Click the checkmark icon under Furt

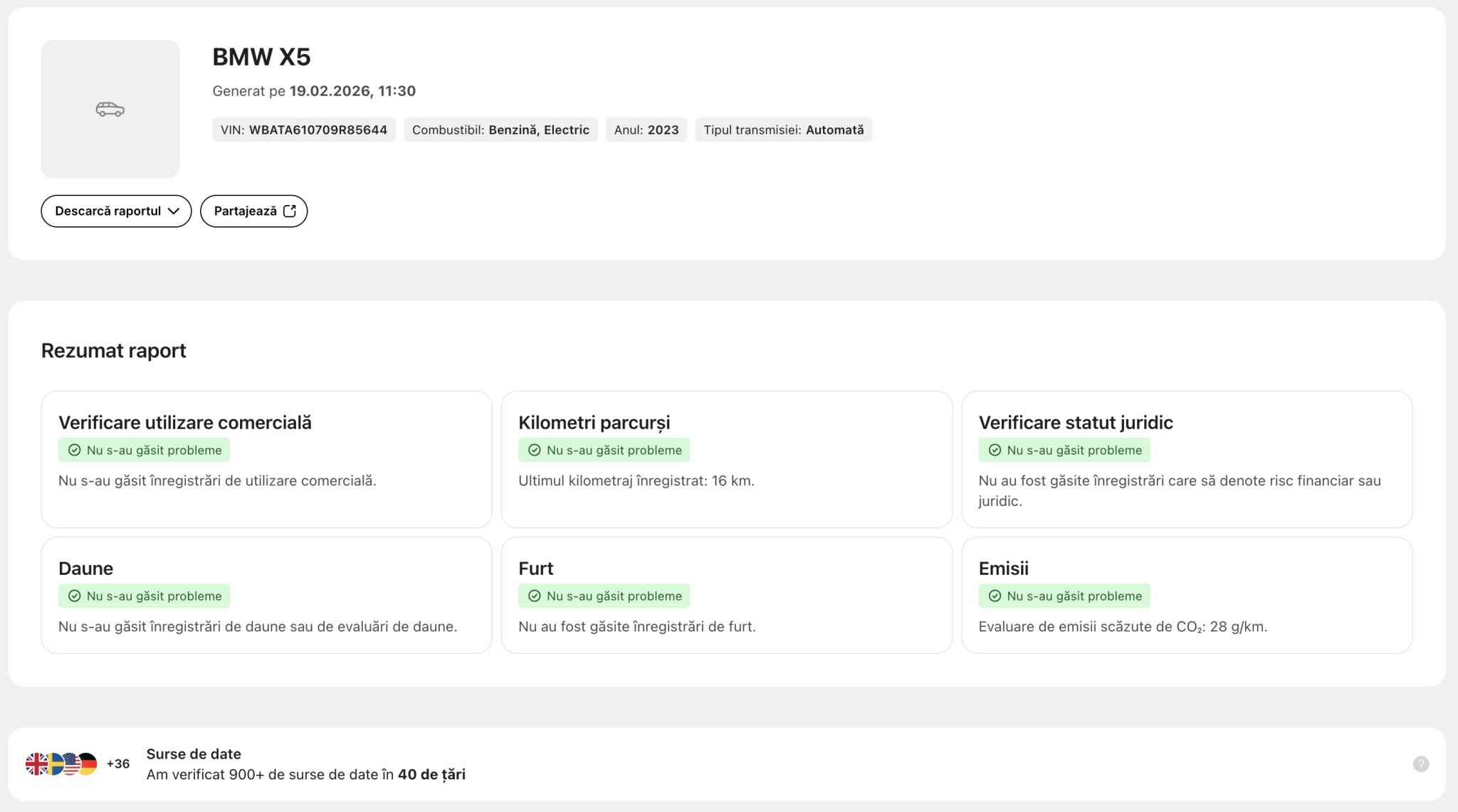coord(535,596)
